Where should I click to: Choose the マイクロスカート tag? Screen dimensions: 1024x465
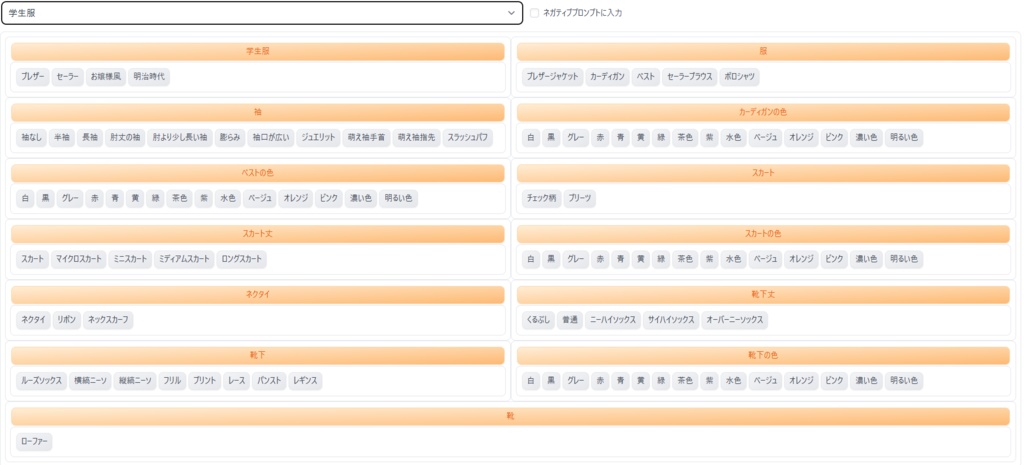tap(79, 259)
